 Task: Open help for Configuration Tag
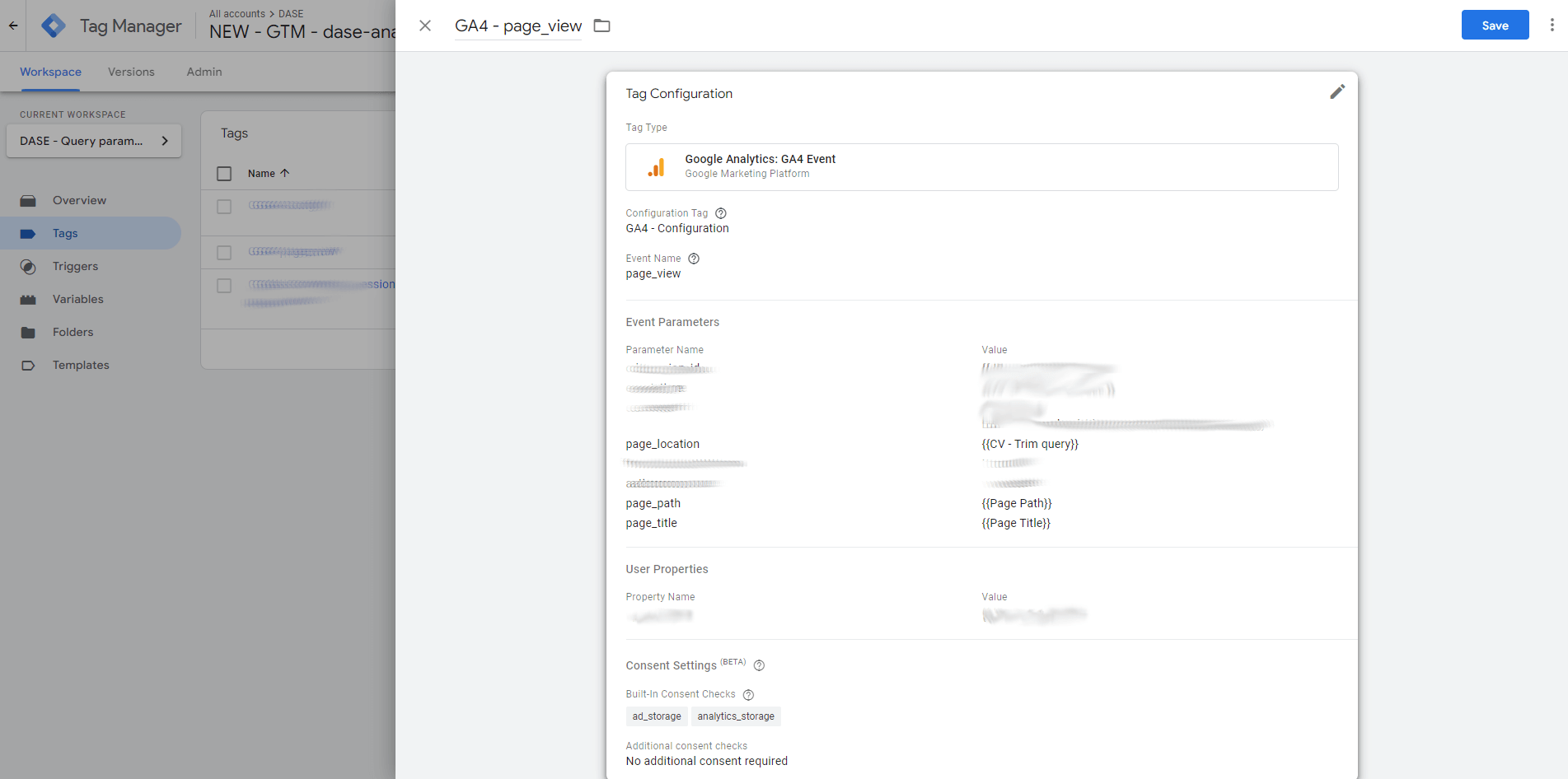coord(721,213)
